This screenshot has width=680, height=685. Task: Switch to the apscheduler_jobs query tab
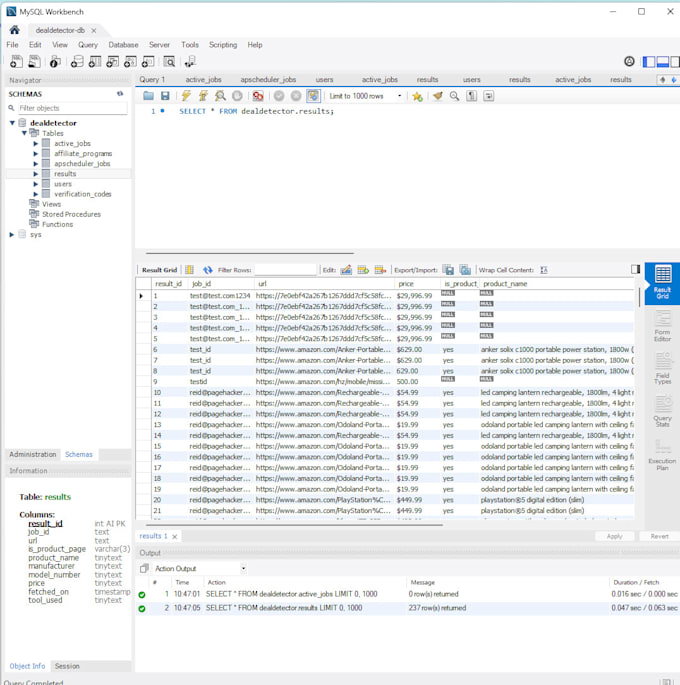268,79
